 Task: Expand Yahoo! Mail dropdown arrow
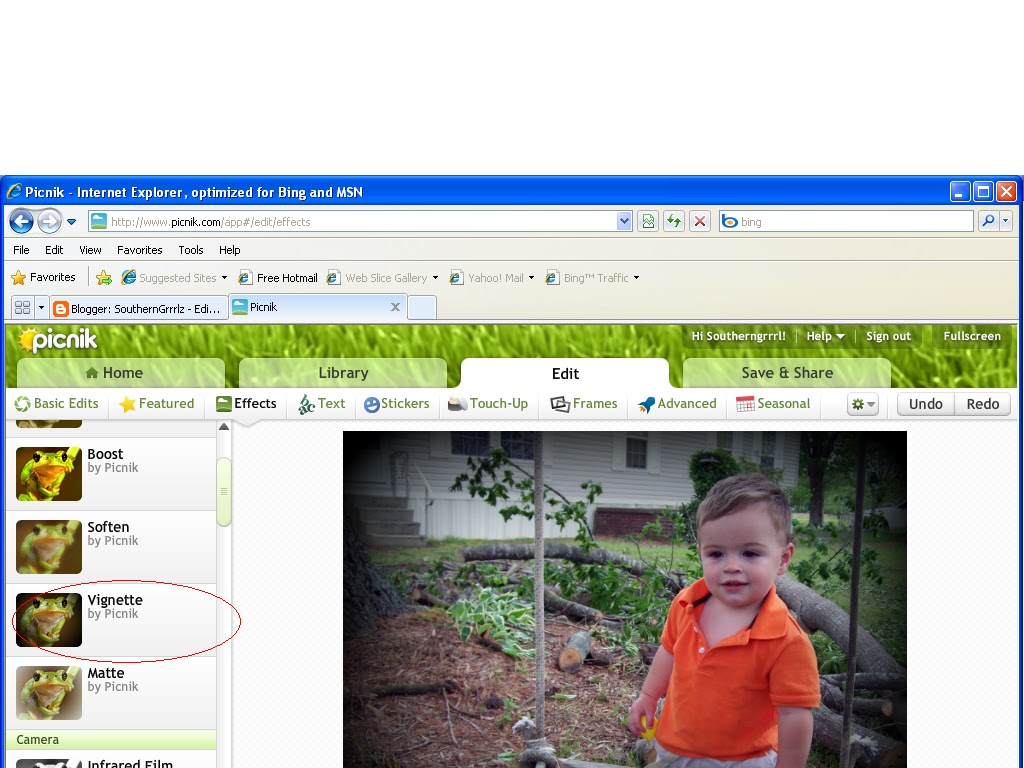pyautogui.click(x=531, y=278)
